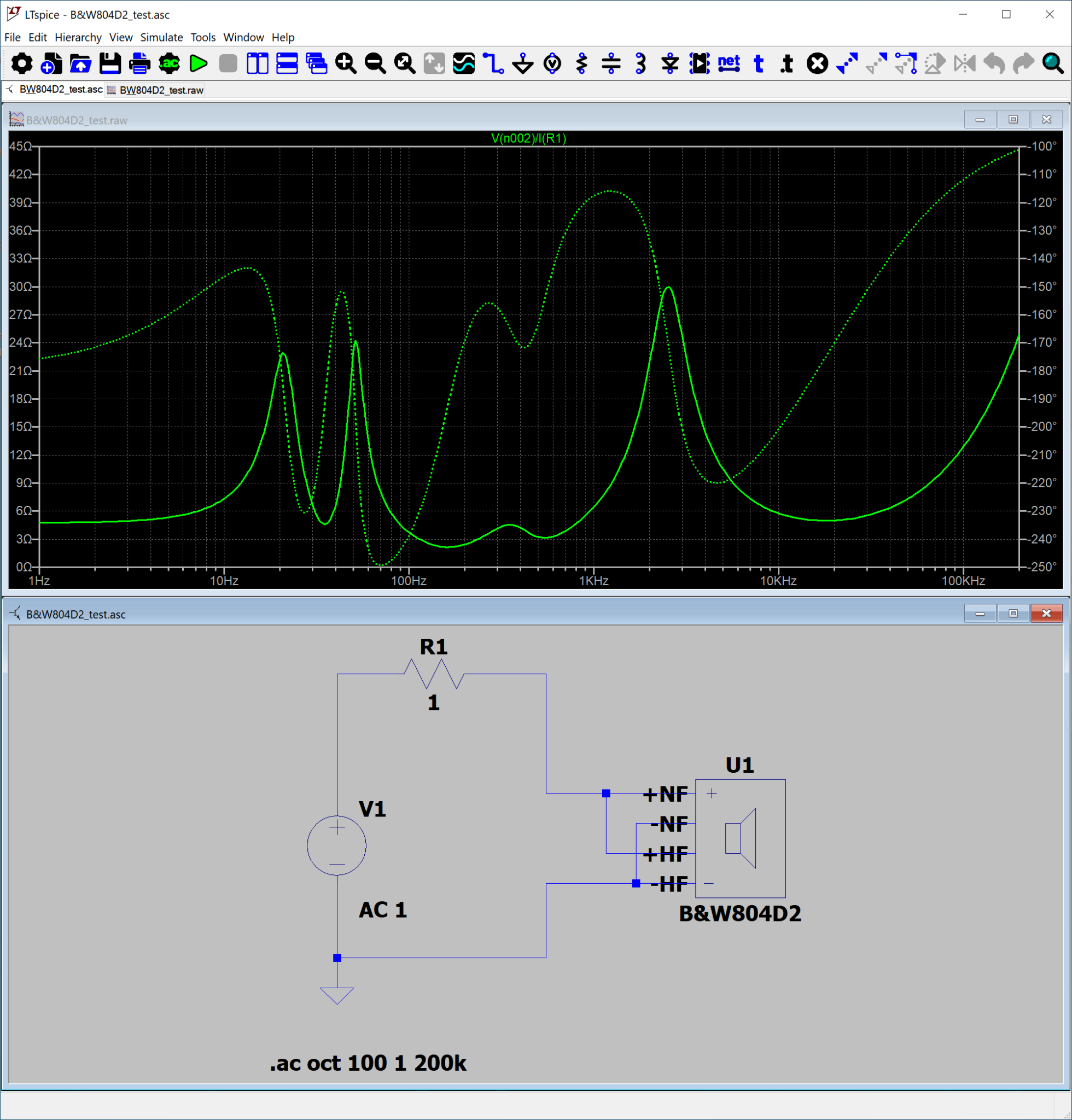This screenshot has height=1120, width=1072.
Task: Place a diode component
Action: point(669,63)
